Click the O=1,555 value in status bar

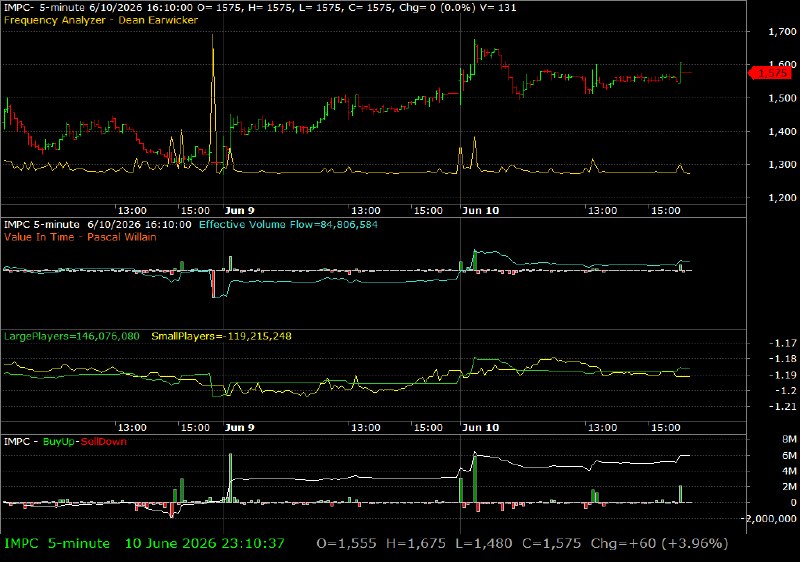tap(346, 544)
